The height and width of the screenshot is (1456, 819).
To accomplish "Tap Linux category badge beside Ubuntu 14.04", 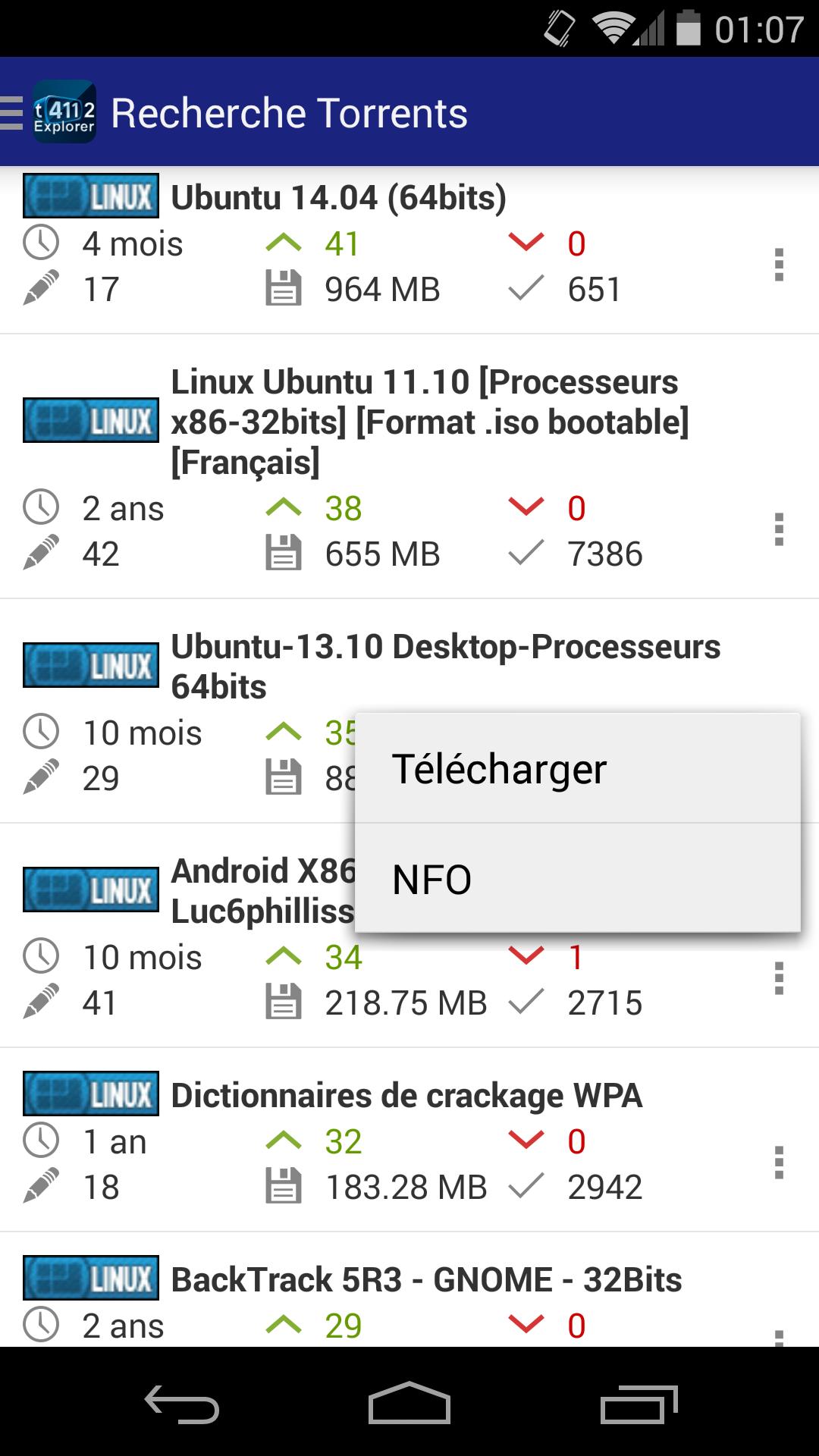I will point(91,197).
